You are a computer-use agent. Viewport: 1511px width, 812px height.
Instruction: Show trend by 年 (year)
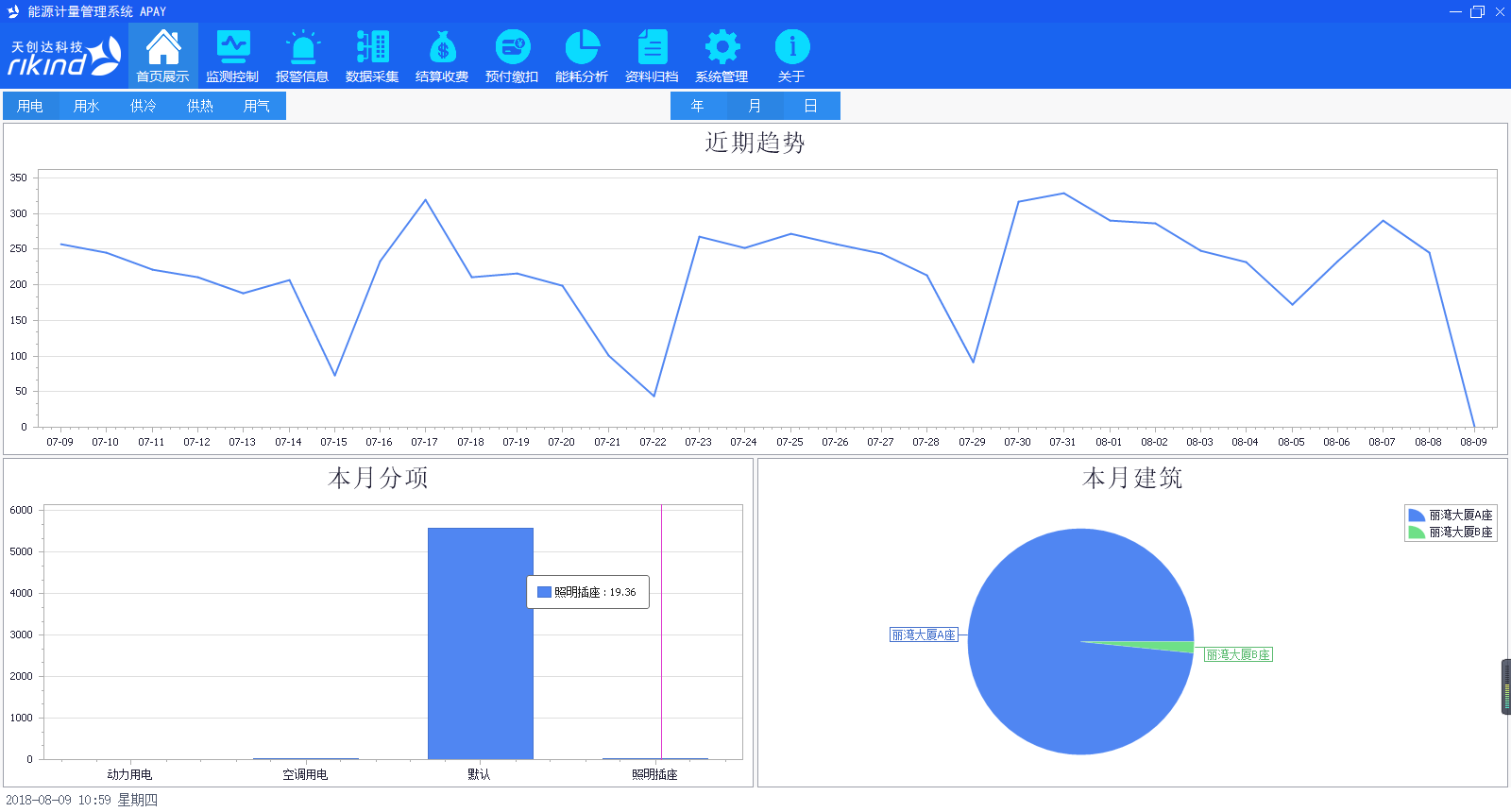pos(698,106)
